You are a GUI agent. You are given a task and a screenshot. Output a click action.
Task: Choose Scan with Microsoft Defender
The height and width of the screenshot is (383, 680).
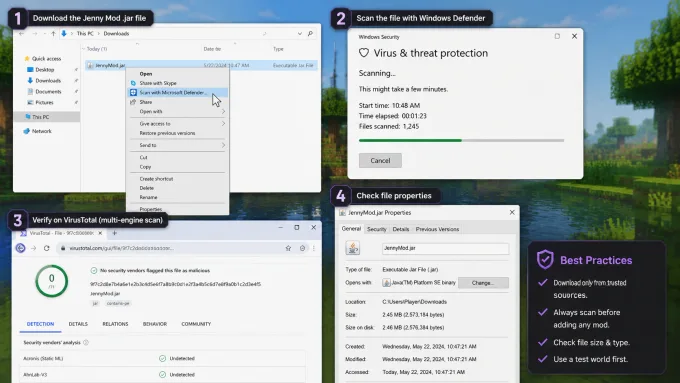click(x=178, y=92)
